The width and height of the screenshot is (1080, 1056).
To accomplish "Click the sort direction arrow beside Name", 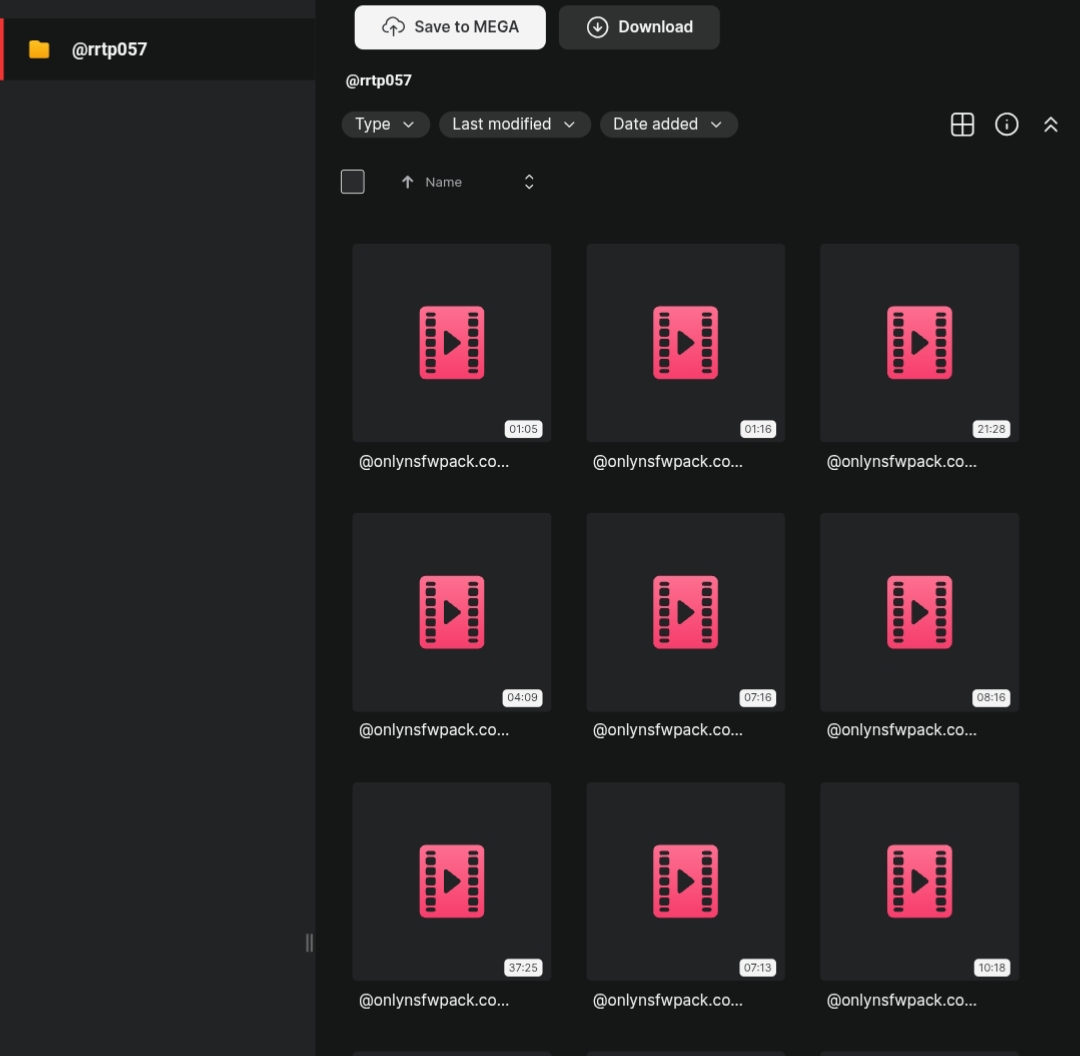I will 407,182.
